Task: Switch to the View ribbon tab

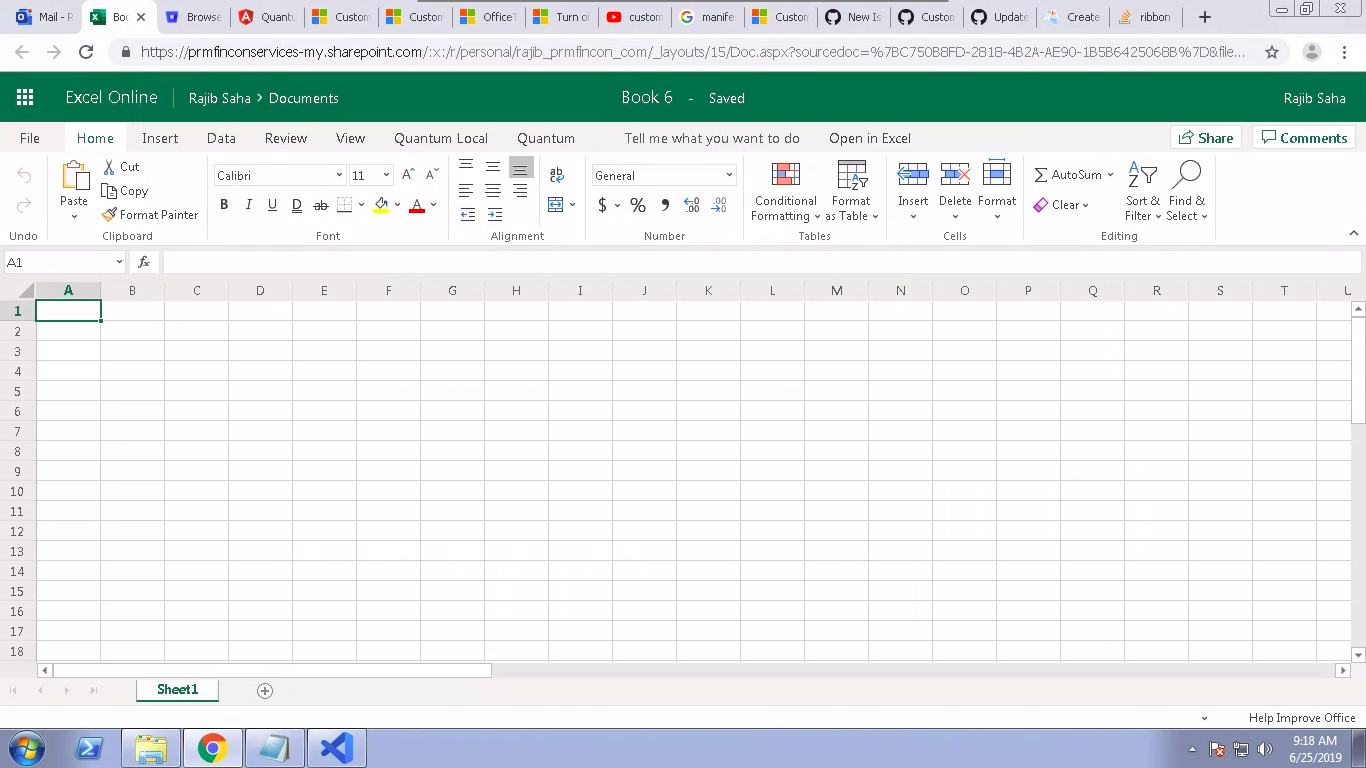Action: tap(350, 138)
